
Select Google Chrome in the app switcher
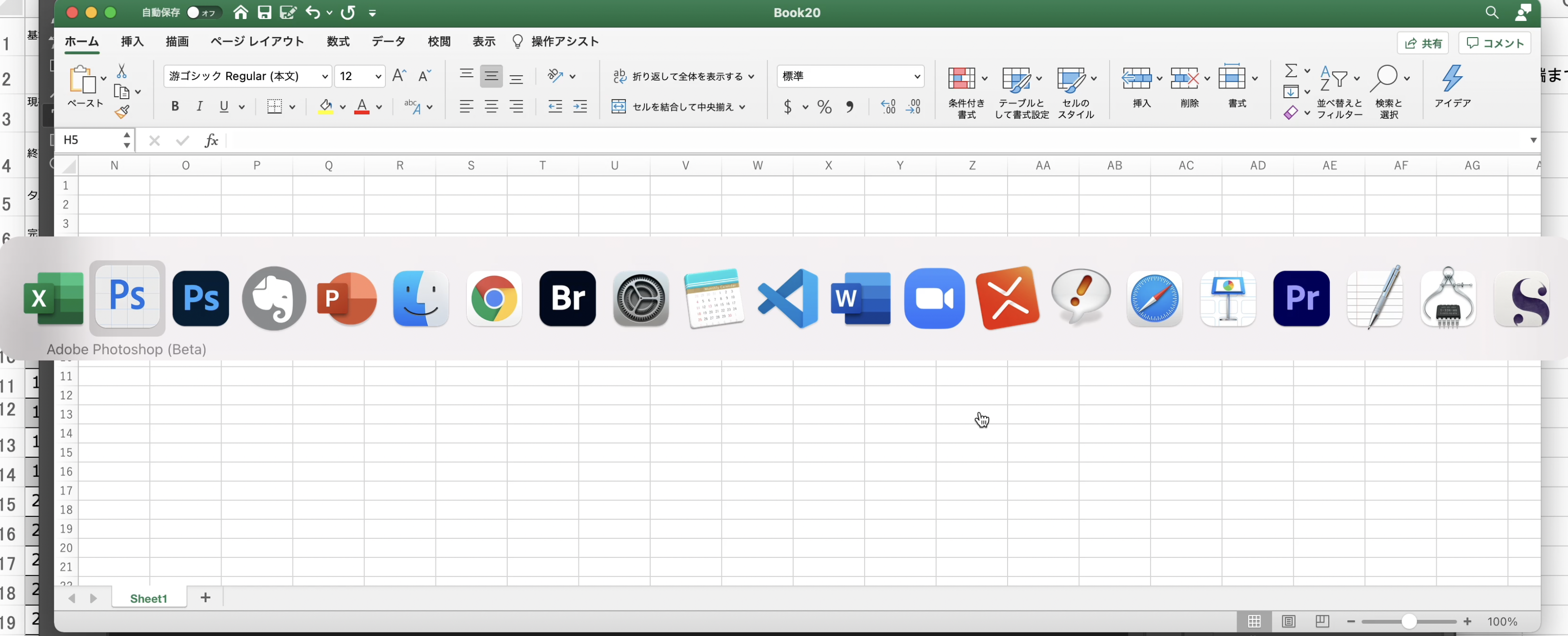494,298
